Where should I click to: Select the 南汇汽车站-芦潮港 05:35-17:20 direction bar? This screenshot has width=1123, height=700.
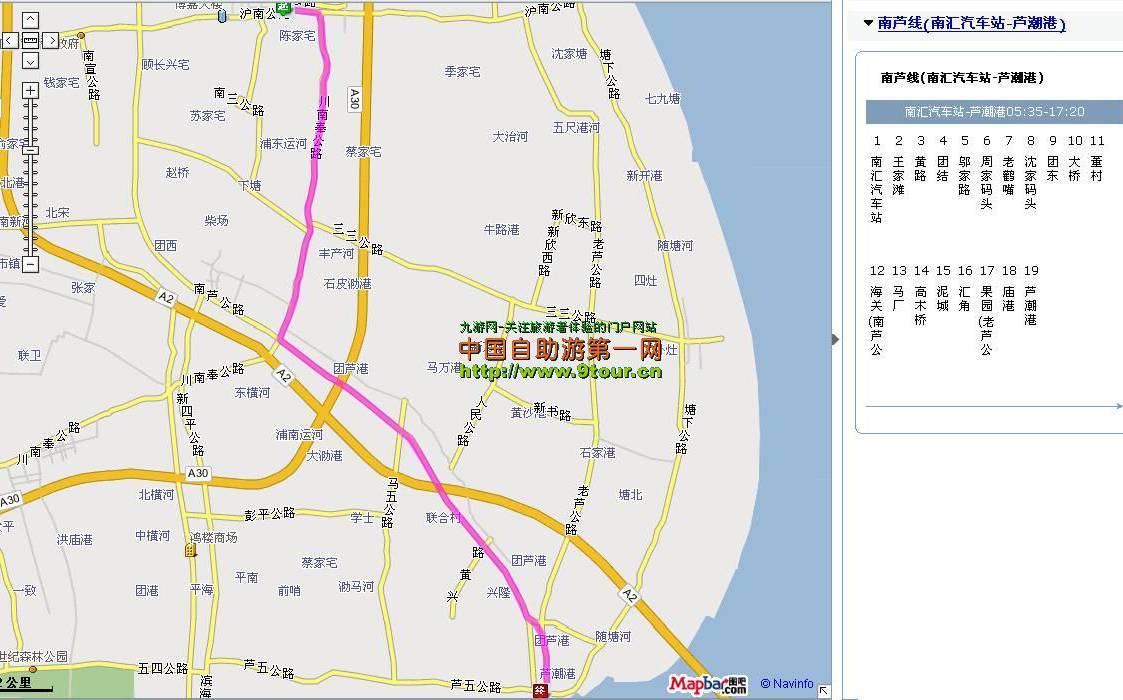994,112
